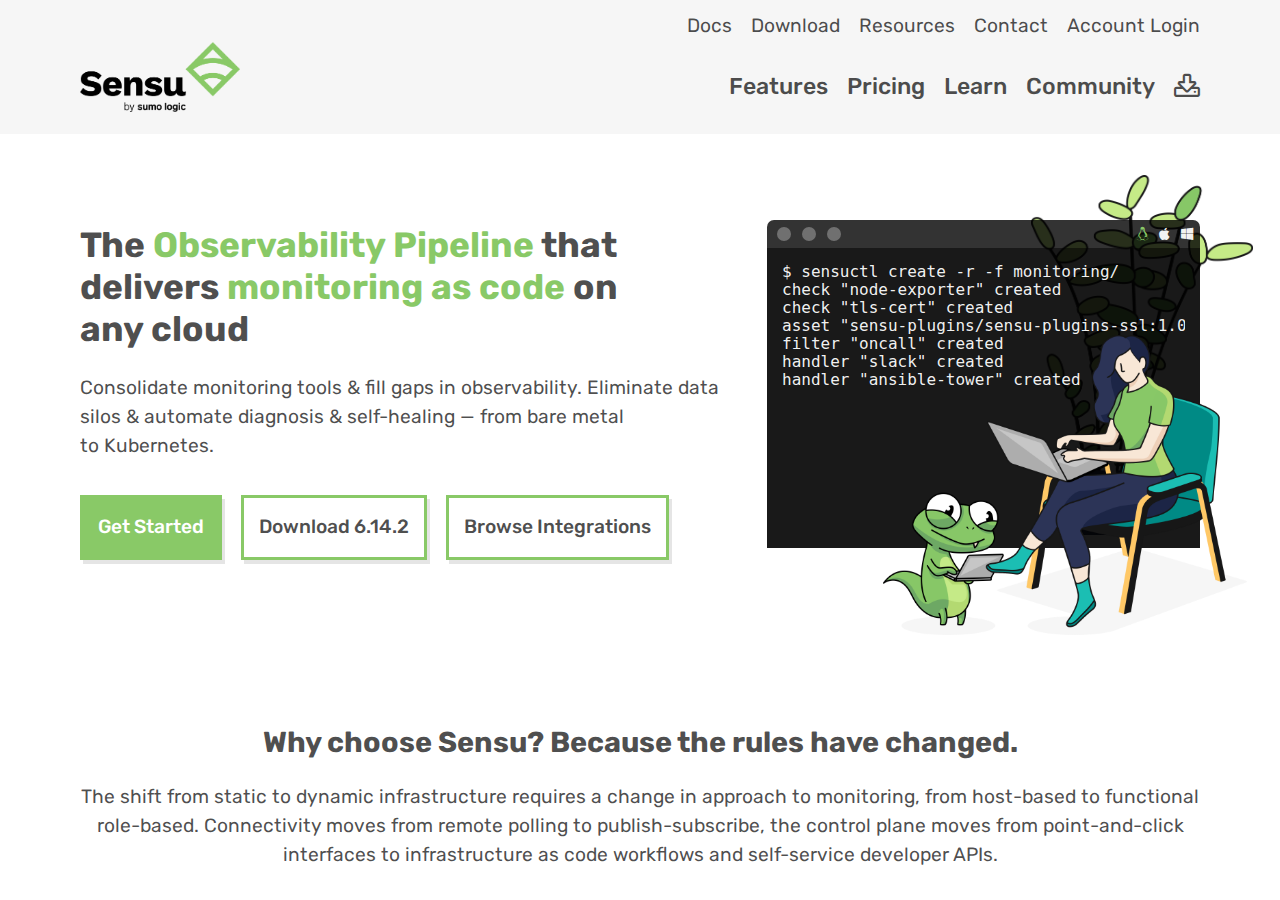Viewport: 1280px width, 900px height.
Task: Open the Contact page link
Action: click(1011, 26)
